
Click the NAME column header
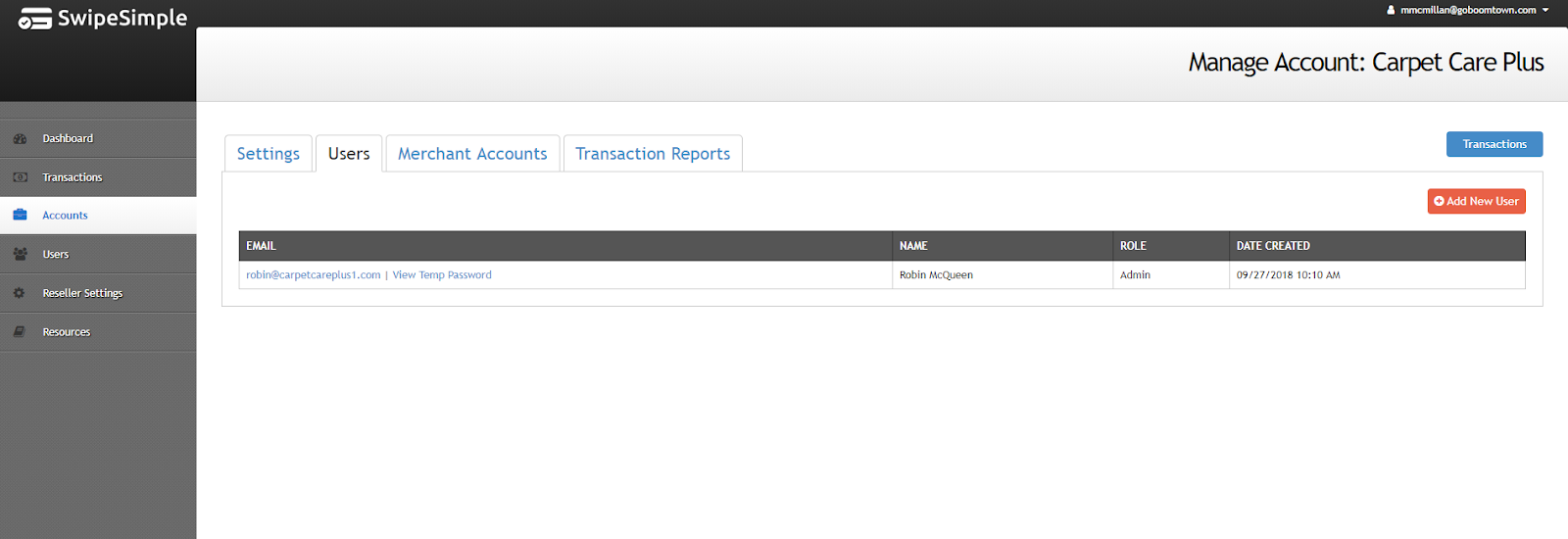[1003, 246]
